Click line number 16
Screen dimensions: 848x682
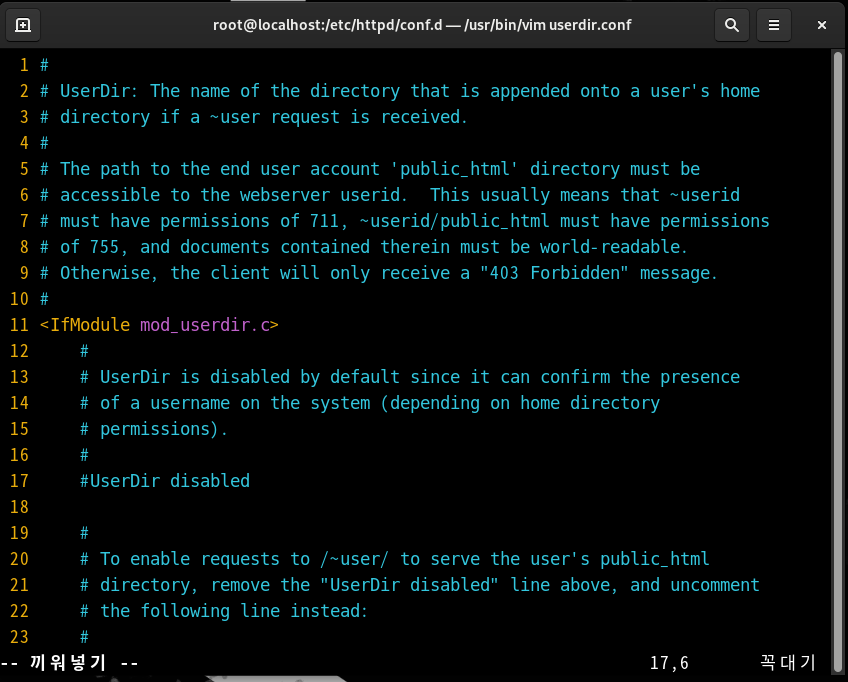(19, 455)
